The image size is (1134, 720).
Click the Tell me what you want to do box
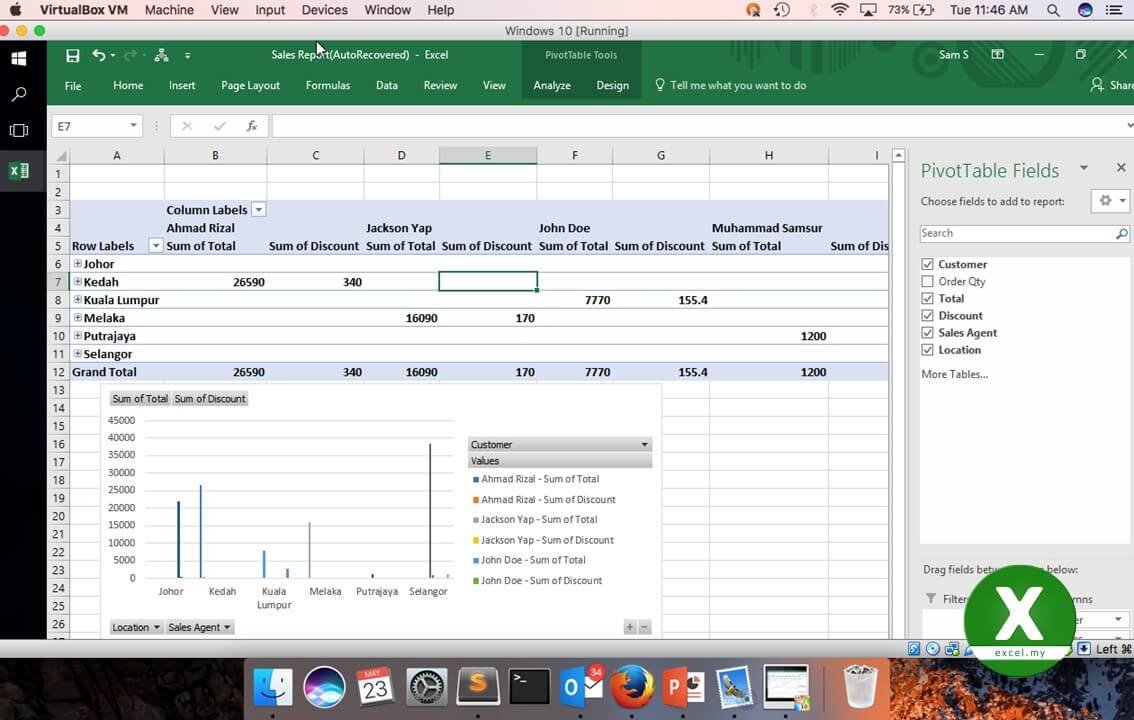[x=738, y=86]
